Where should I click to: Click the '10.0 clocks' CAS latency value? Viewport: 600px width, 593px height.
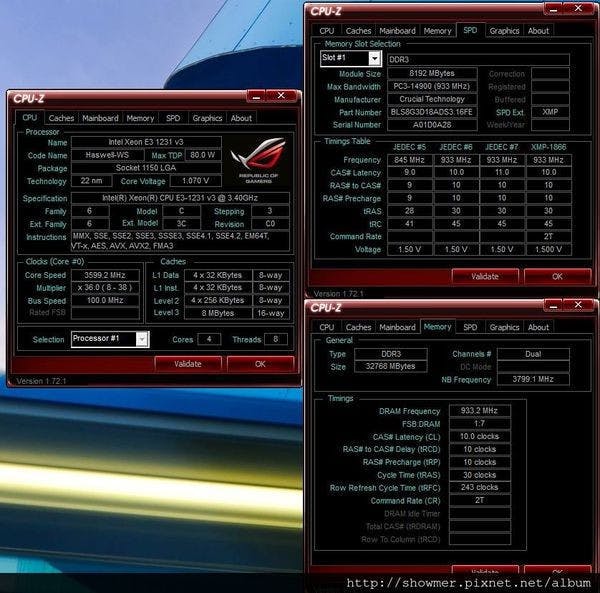479,437
